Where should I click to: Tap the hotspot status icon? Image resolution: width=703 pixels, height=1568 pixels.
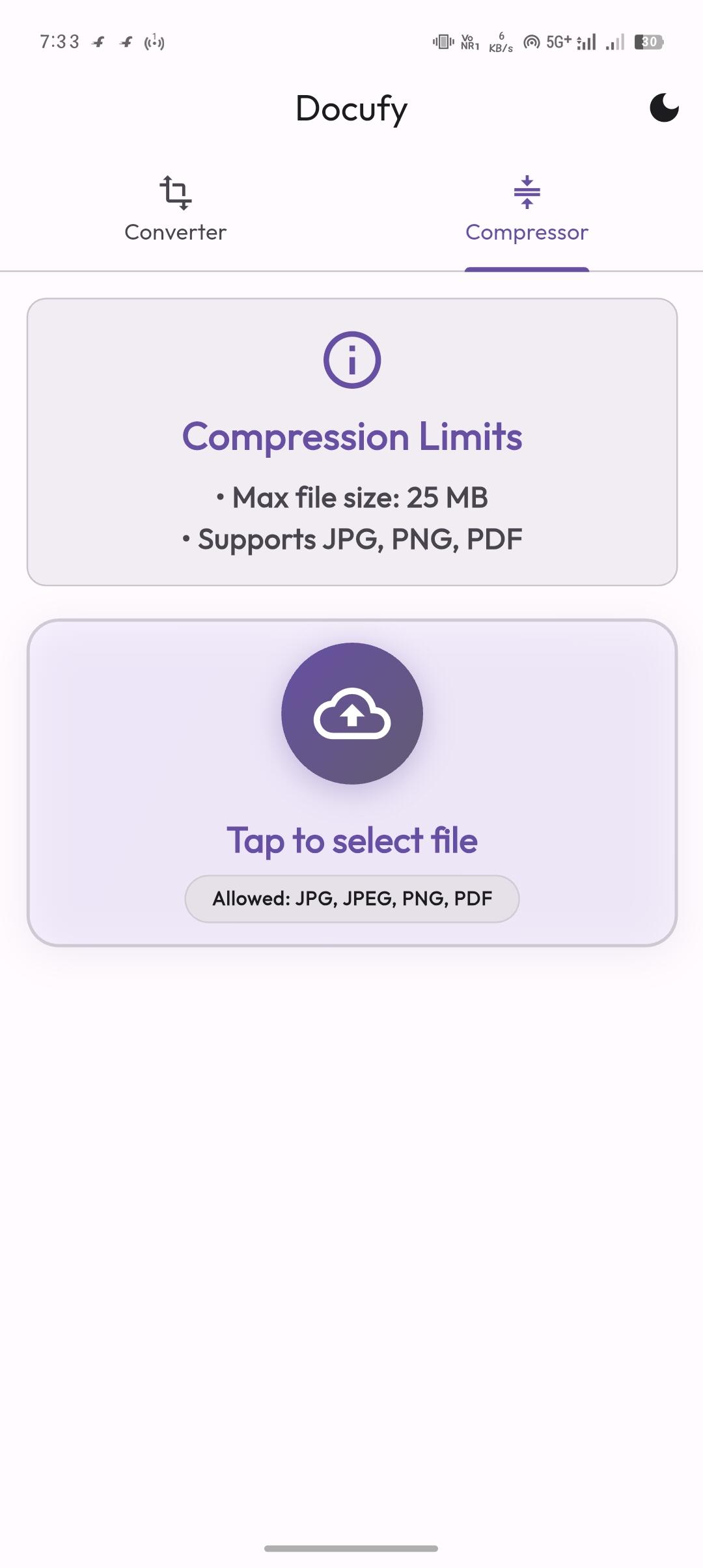point(532,42)
